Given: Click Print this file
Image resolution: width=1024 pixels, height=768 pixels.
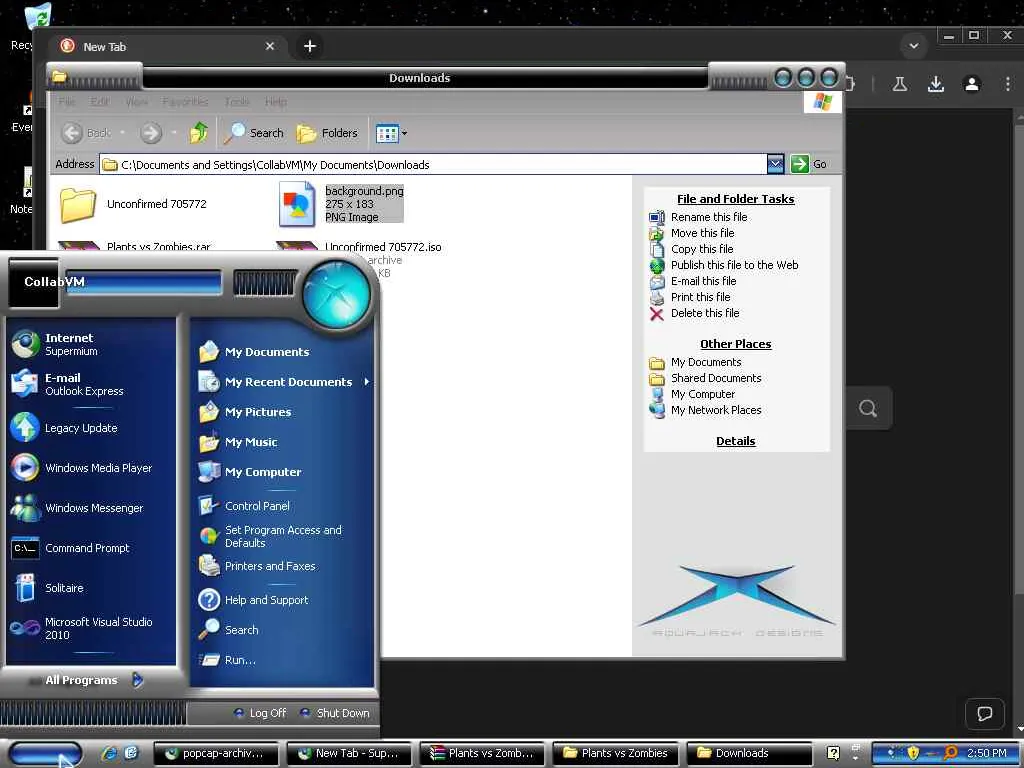Looking at the screenshot, I should point(700,296).
